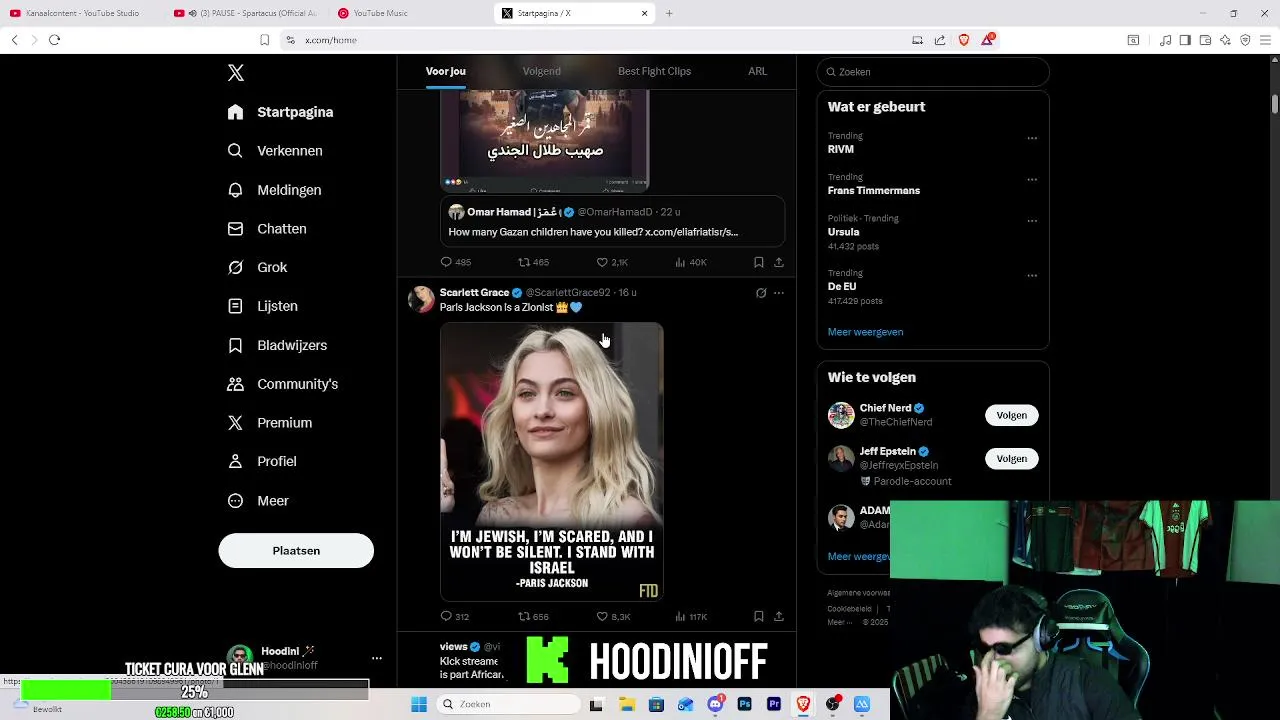This screenshot has width=1280, height=720.
Task: Open Startpagina from the sidebar
Action: (280, 112)
